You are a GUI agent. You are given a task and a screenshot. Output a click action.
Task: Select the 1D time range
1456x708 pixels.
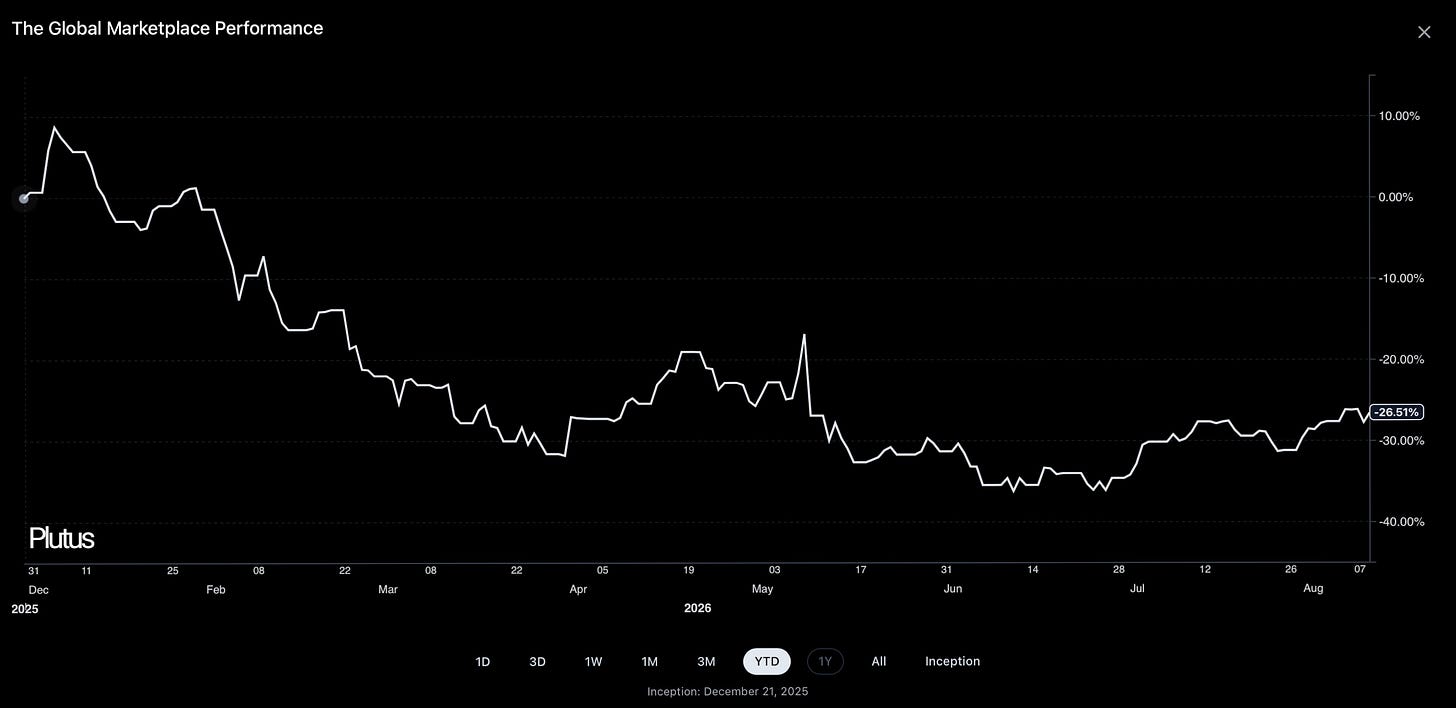pyautogui.click(x=483, y=662)
